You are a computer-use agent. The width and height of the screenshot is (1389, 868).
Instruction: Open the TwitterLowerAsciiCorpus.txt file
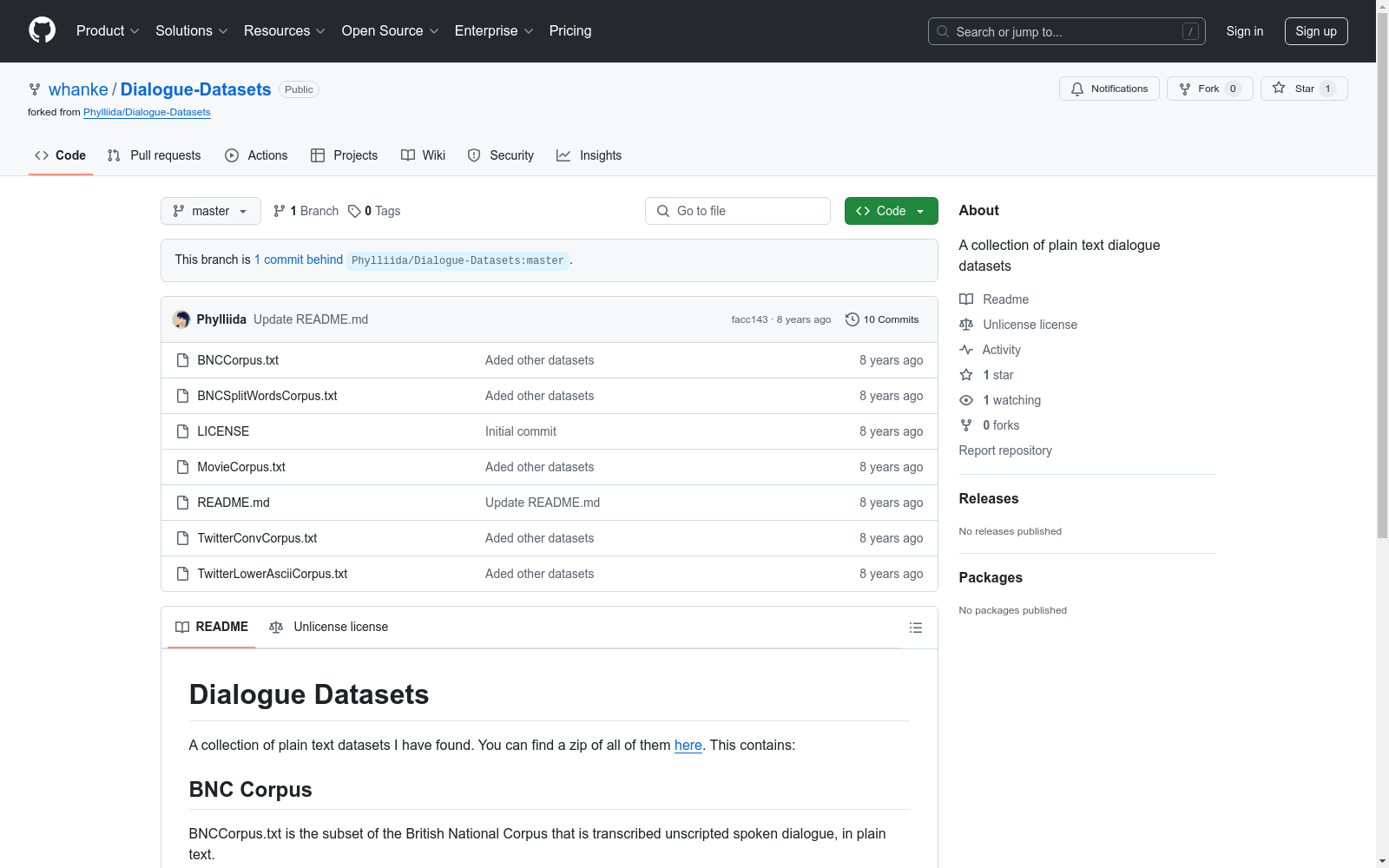click(273, 574)
